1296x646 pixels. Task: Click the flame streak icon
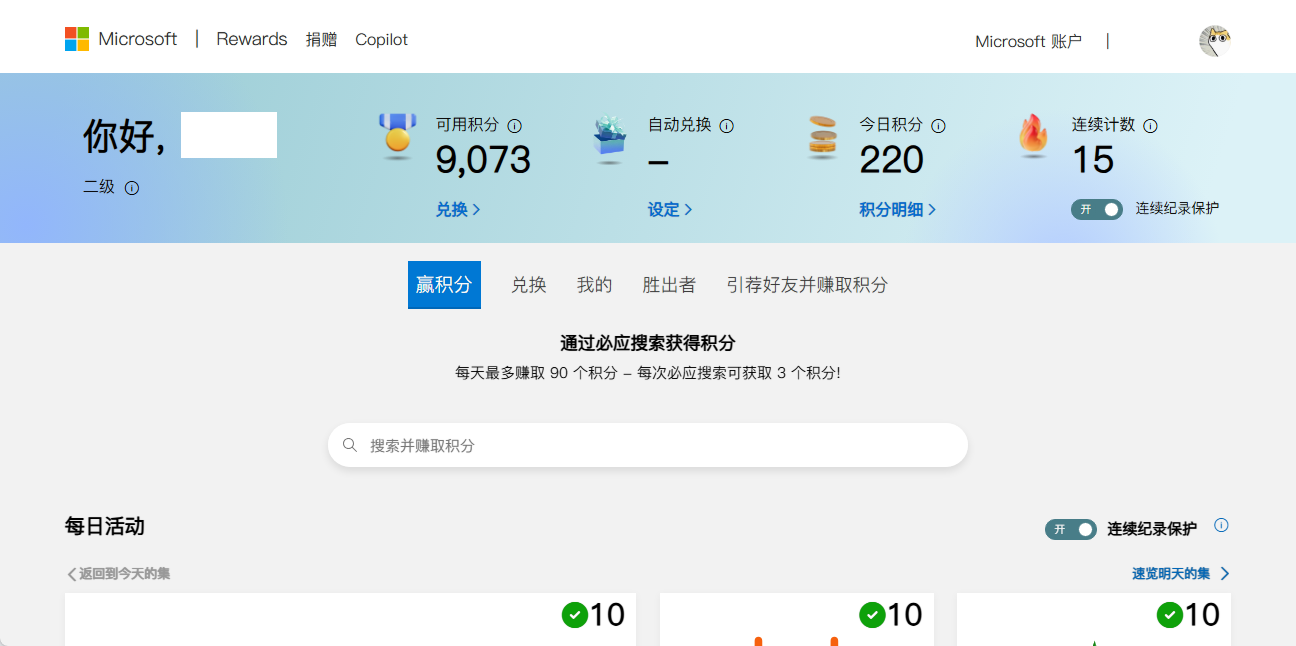(1033, 135)
